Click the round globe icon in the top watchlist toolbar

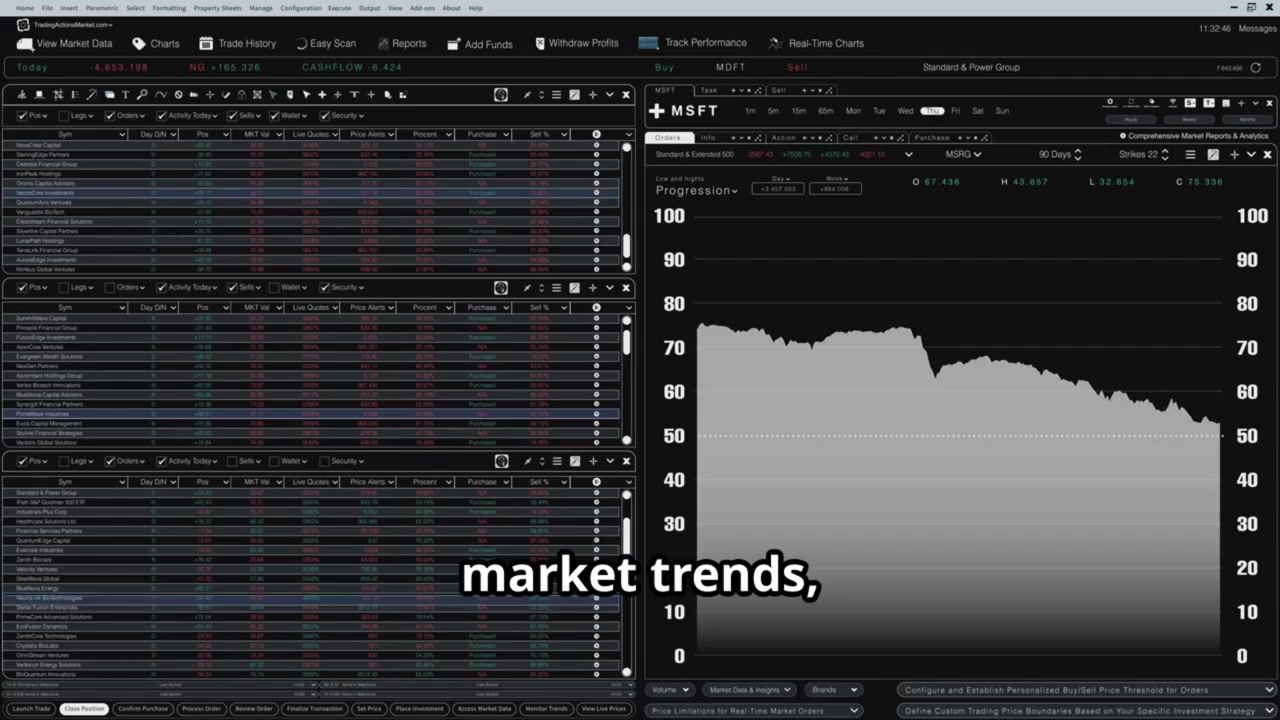click(501, 95)
